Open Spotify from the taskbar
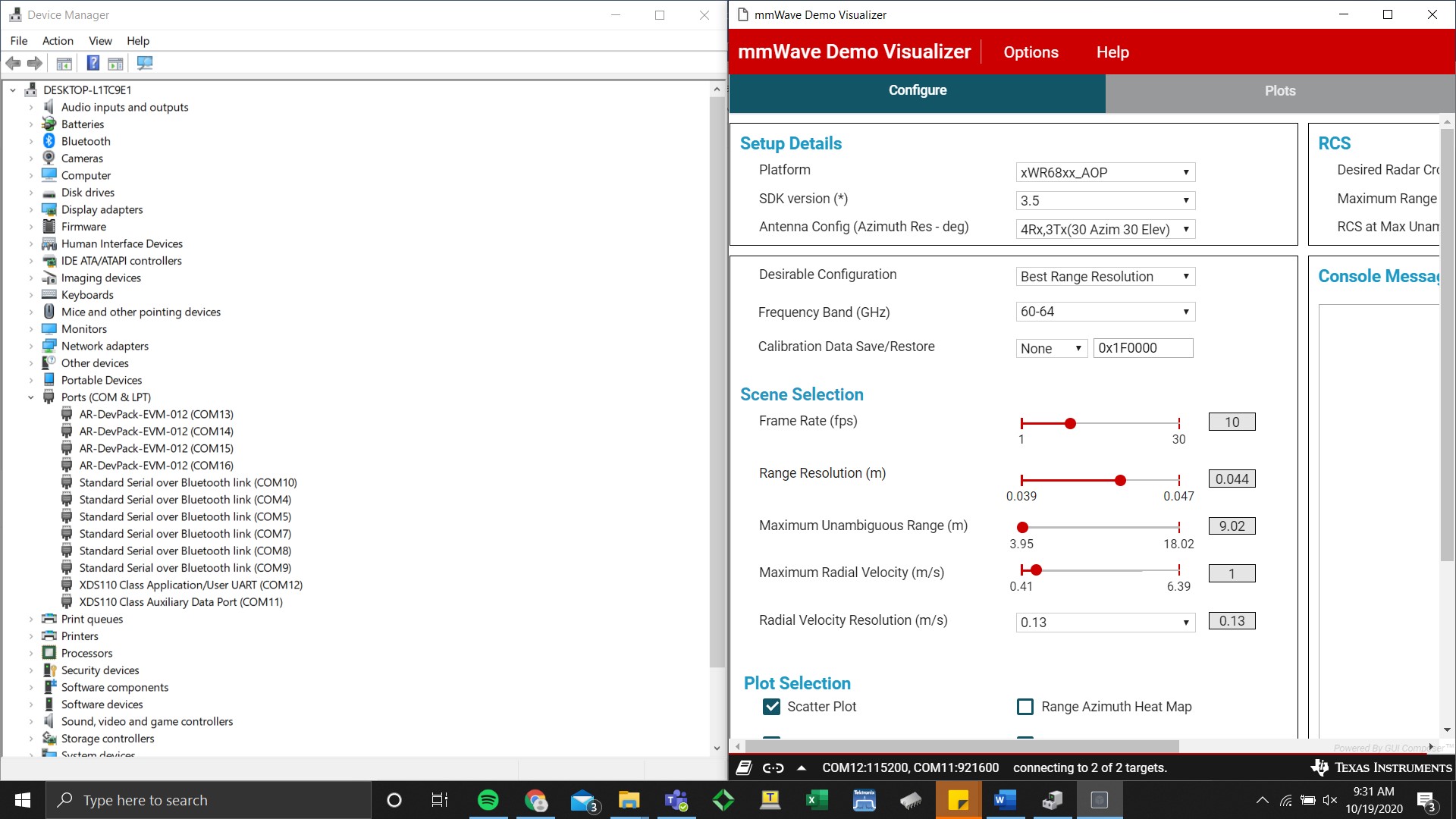This screenshot has height=819, width=1456. (488, 800)
